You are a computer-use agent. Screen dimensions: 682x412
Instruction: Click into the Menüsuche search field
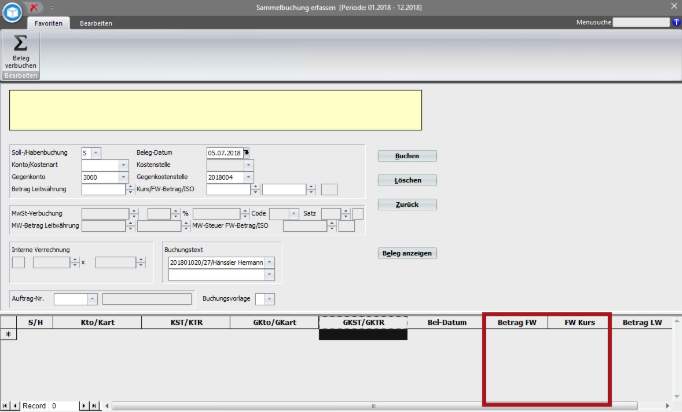tap(640, 22)
